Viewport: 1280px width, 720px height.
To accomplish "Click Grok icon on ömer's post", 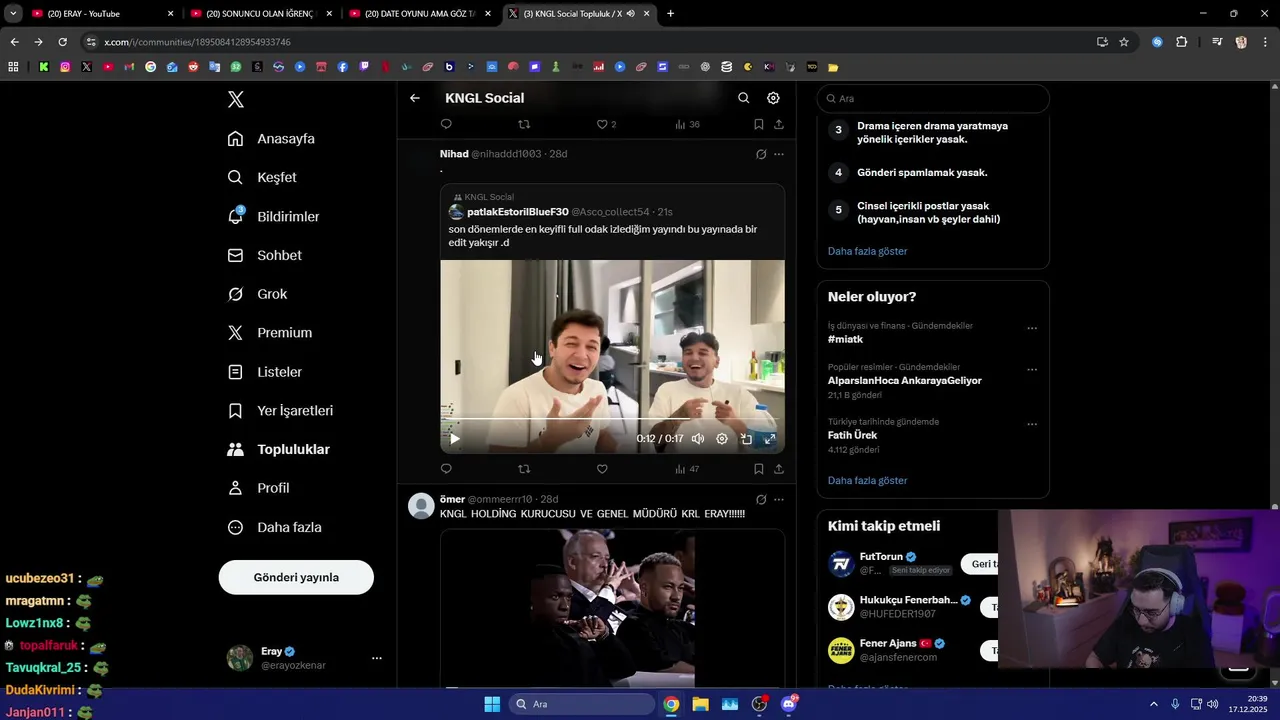I will pos(761,500).
